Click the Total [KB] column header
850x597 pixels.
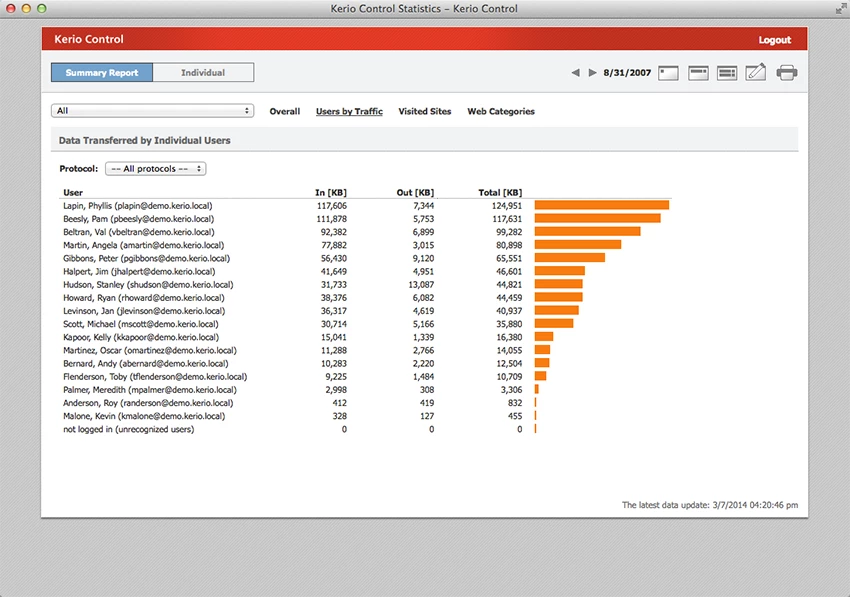click(500, 192)
